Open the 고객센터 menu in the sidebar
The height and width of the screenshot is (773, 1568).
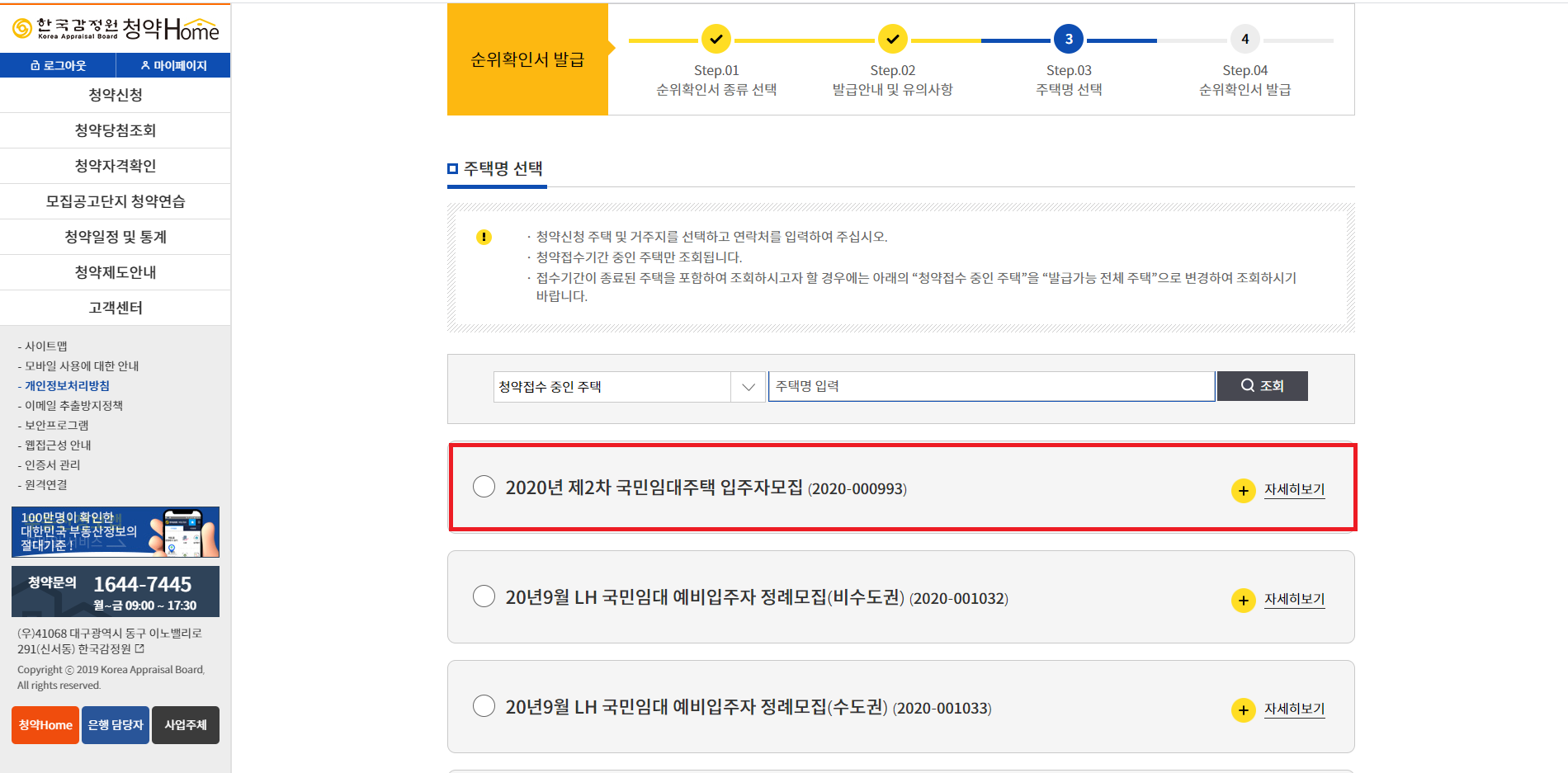click(115, 307)
